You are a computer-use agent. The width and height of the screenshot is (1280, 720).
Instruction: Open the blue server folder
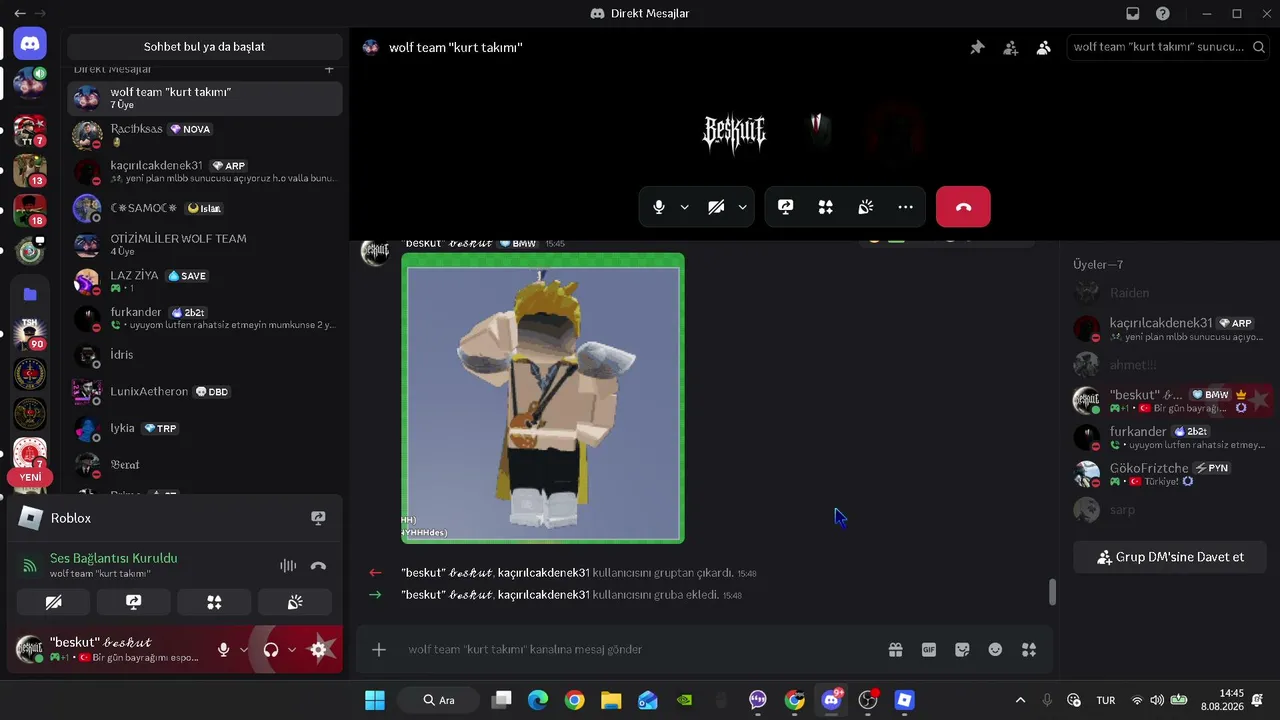(30, 294)
